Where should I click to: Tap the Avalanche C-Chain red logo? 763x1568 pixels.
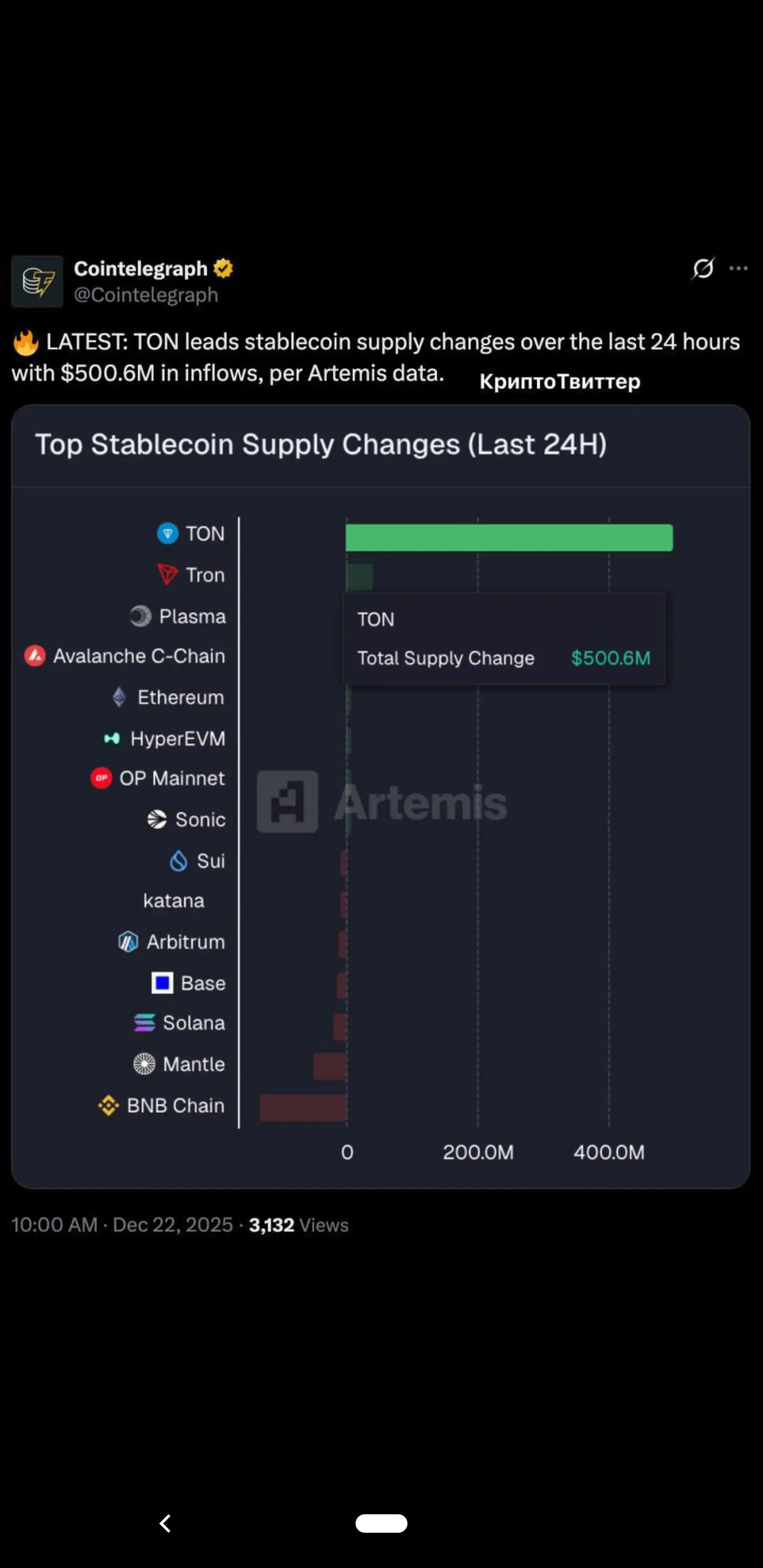[35, 656]
